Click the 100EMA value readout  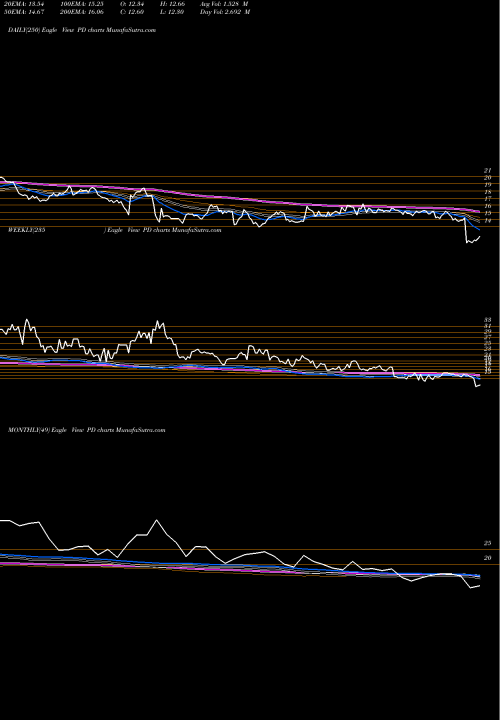[x=84, y=4]
